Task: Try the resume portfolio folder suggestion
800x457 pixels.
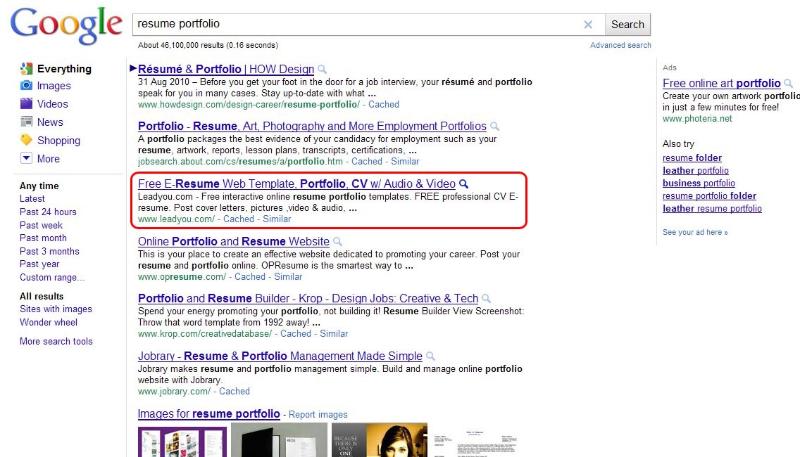Action: 709,196
